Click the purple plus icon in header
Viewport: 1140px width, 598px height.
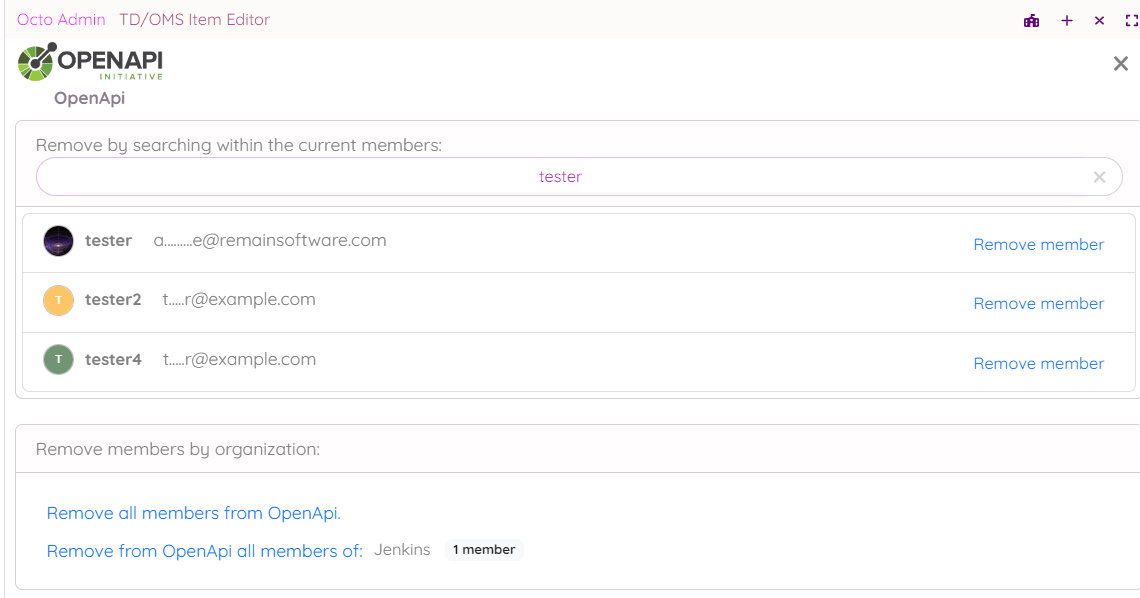1067,20
